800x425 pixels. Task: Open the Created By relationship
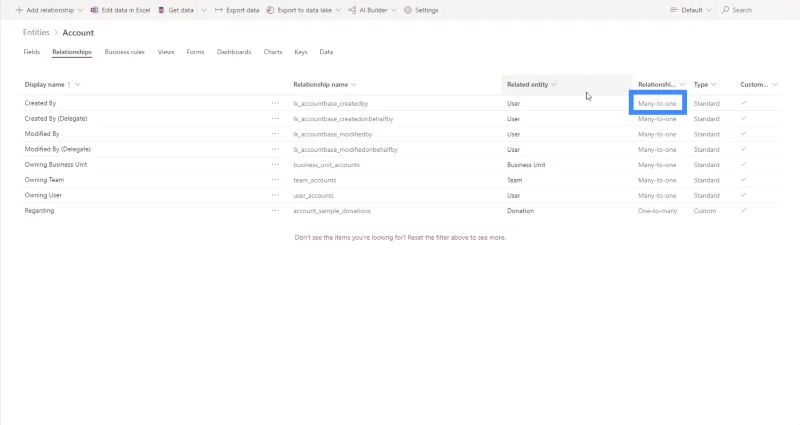tap(40, 103)
